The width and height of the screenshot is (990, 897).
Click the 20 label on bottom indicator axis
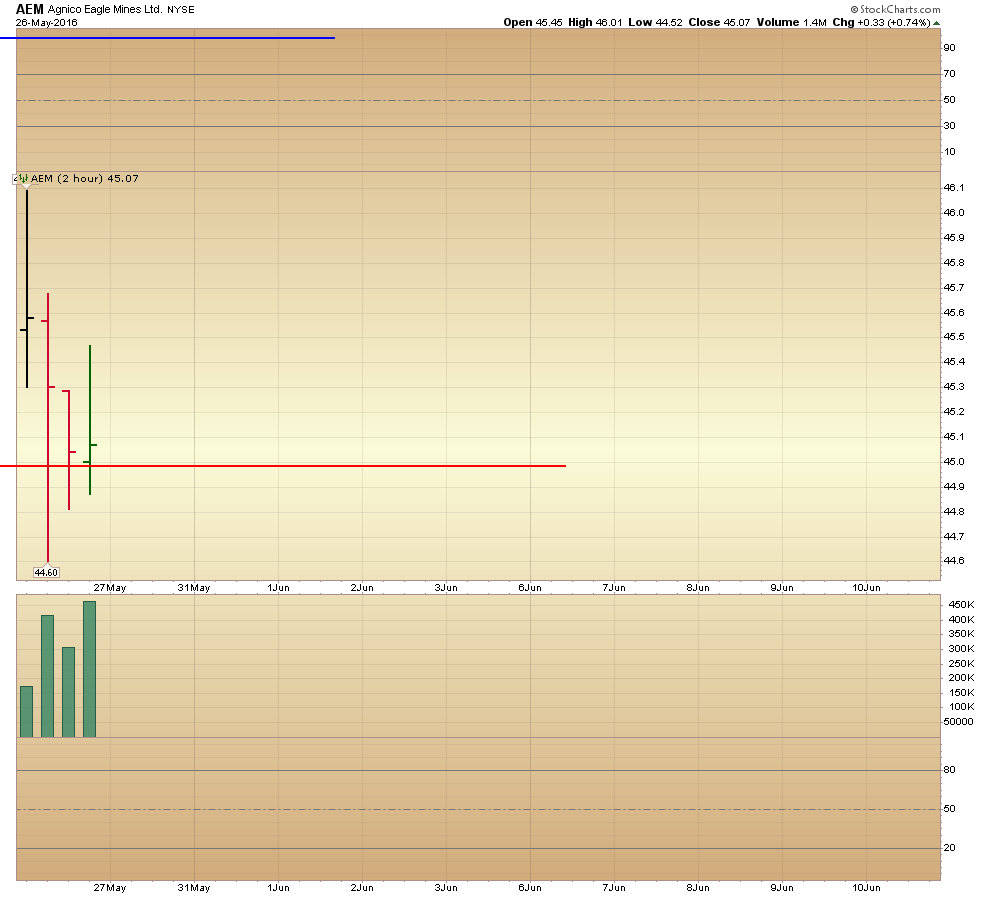(949, 848)
